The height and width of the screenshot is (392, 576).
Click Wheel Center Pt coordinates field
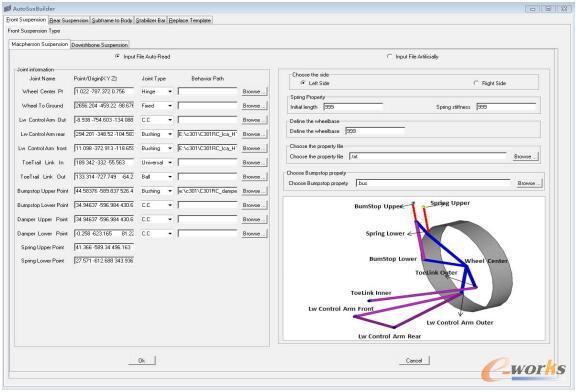point(104,91)
